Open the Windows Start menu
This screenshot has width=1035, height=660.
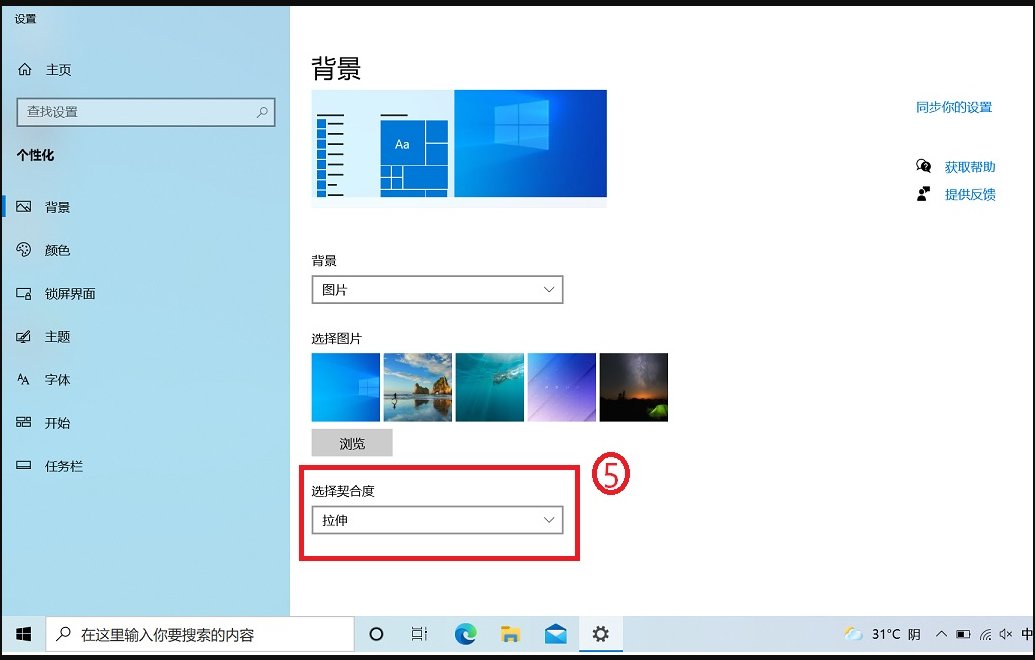pyautogui.click(x=22, y=634)
